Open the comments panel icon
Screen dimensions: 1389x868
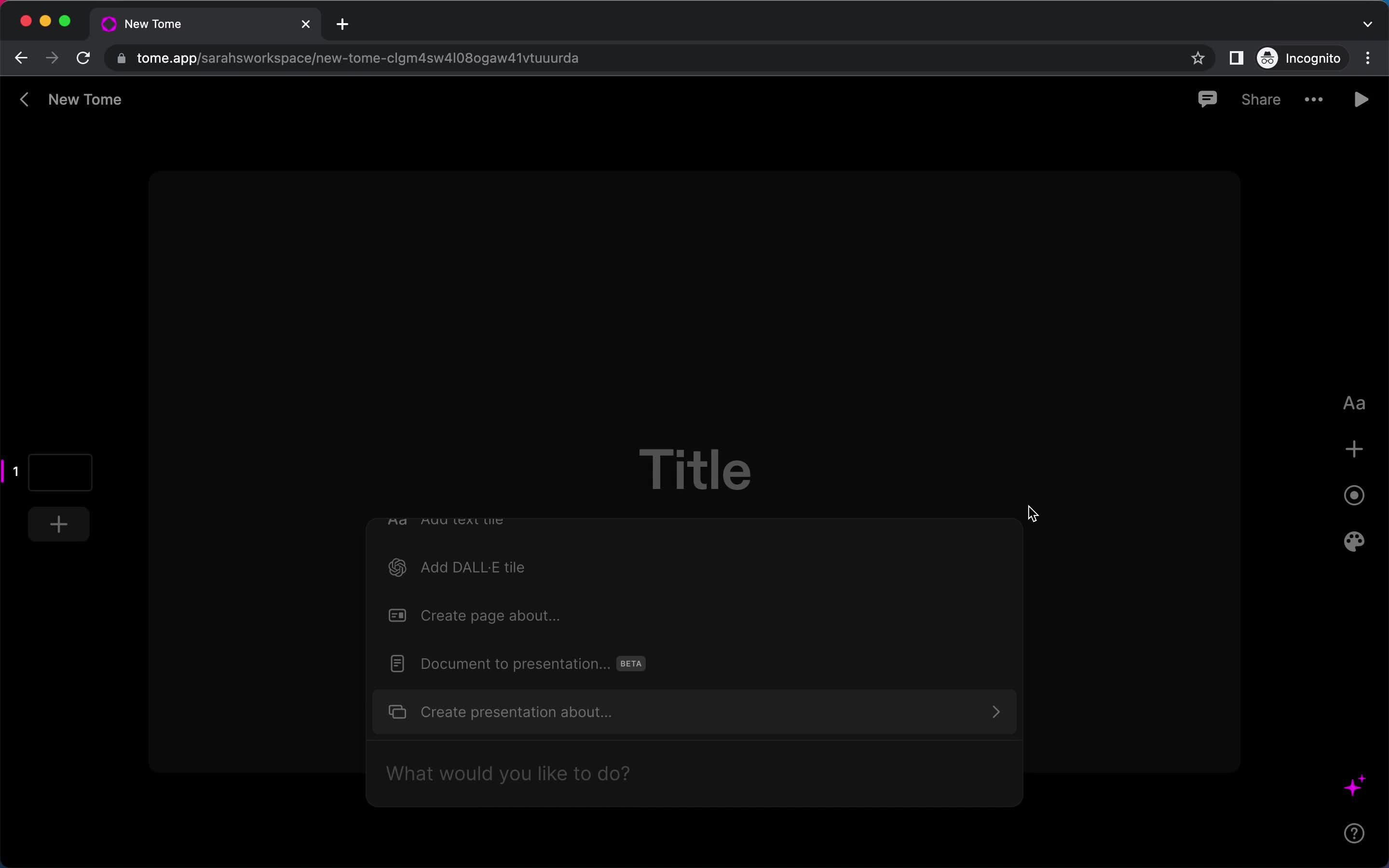coord(1208,99)
